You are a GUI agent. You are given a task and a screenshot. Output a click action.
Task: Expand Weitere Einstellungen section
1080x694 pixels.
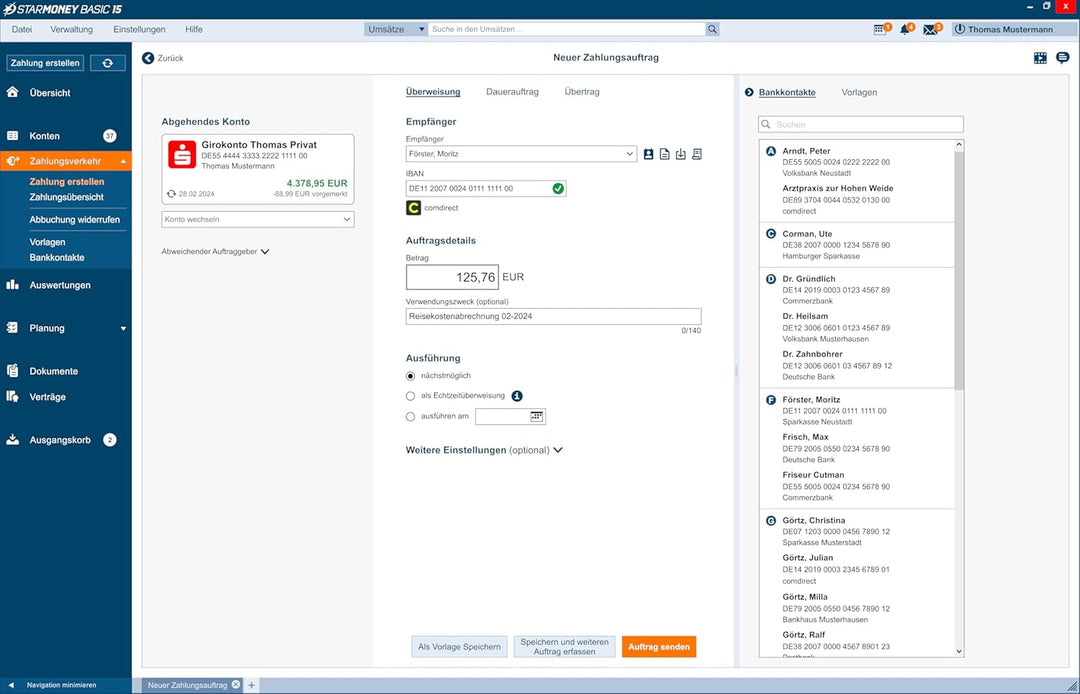pyautogui.click(x=484, y=450)
